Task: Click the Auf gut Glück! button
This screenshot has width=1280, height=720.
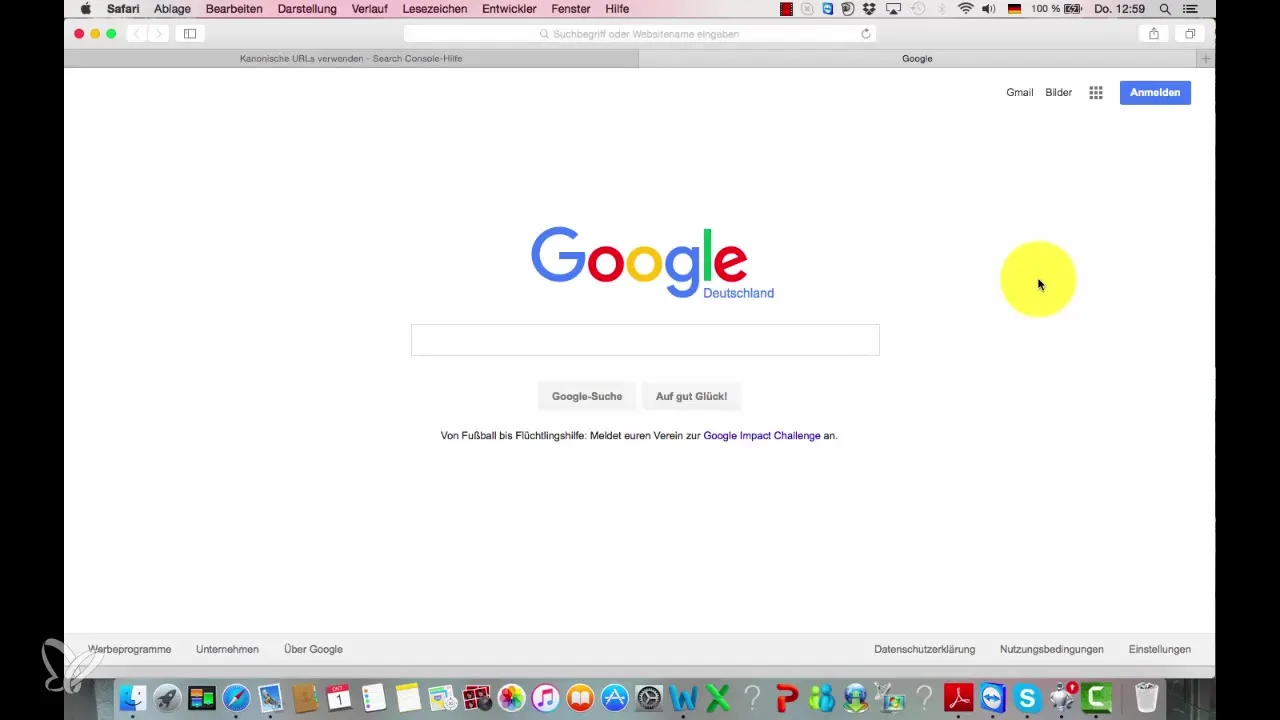Action: click(x=691, y=396)
